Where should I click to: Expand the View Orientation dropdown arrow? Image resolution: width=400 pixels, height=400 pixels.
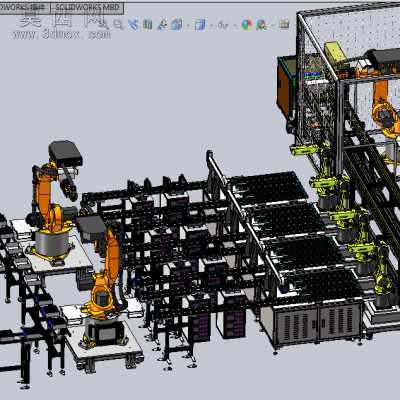(187, 25)
